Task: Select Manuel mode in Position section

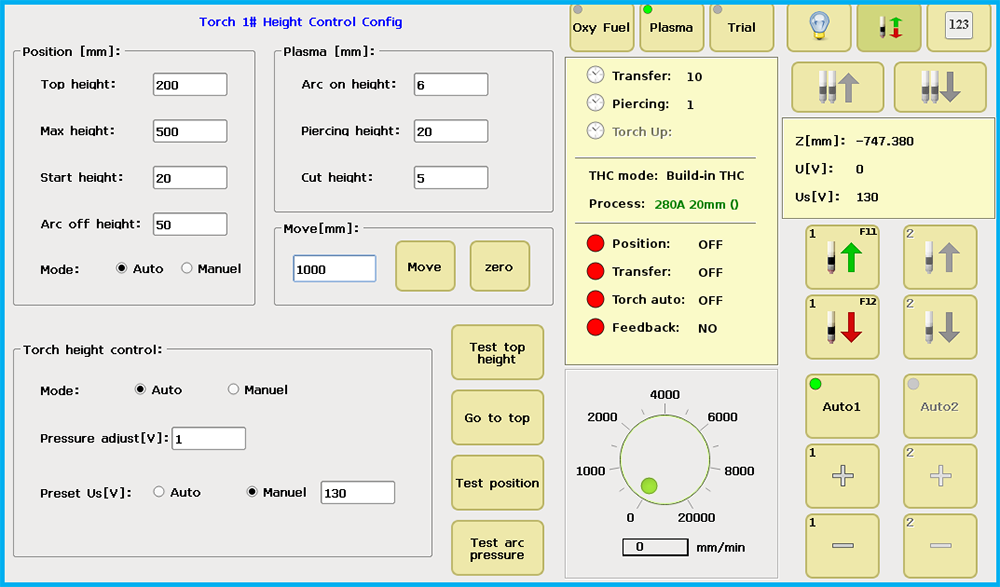Action: click(x=186, y=269)
